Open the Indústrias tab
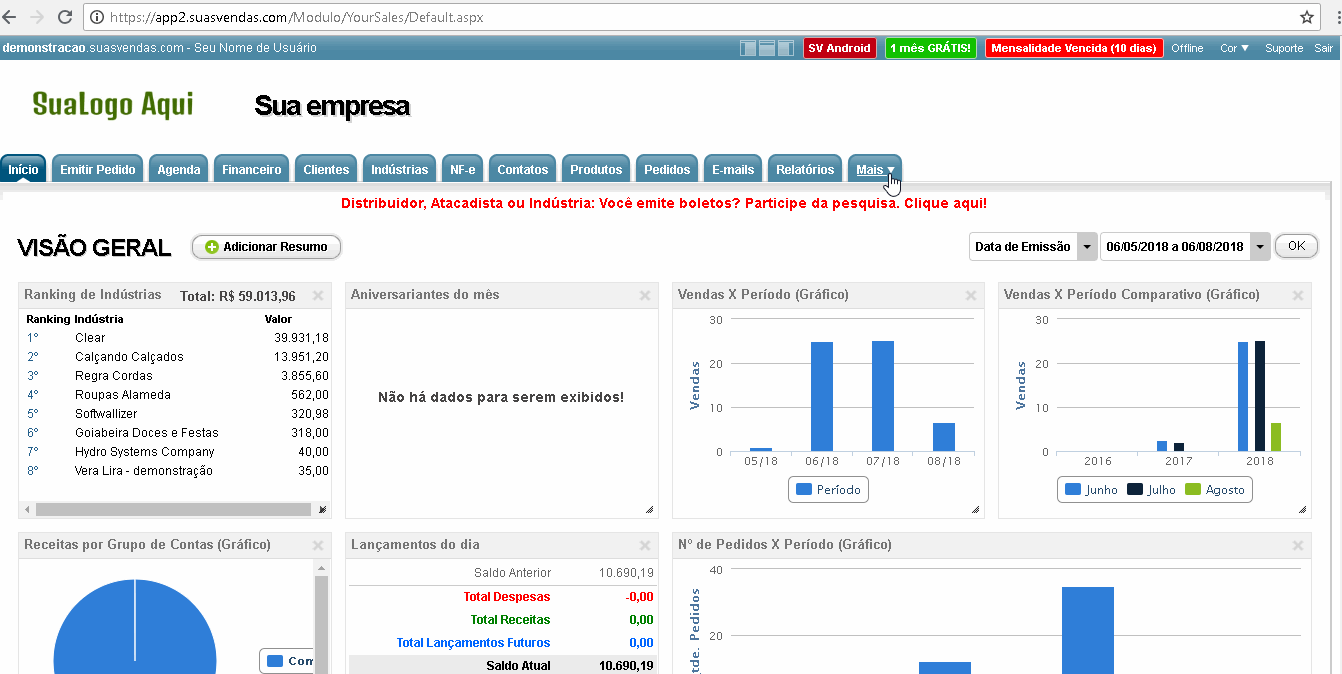Screen dimensions: 1342x674 (400, 169)
